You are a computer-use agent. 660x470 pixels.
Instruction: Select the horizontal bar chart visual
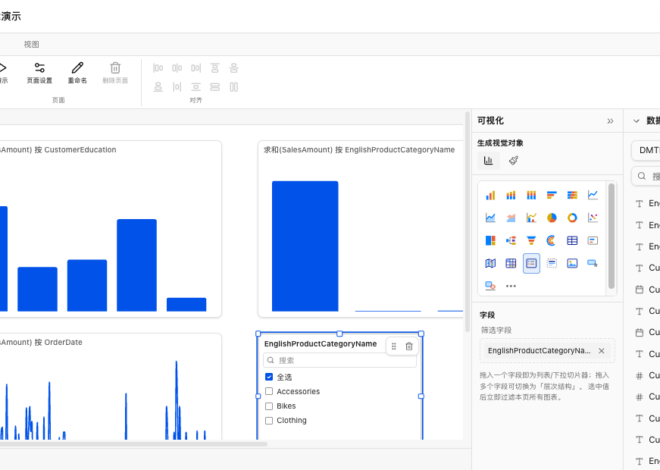pyautogui.click(x=551, y=195)
